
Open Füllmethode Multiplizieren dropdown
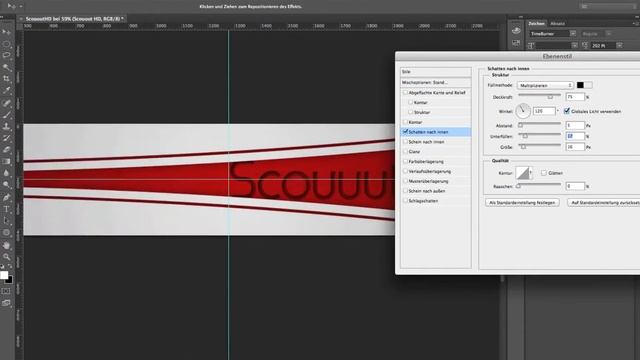click(x=545, y=85)
